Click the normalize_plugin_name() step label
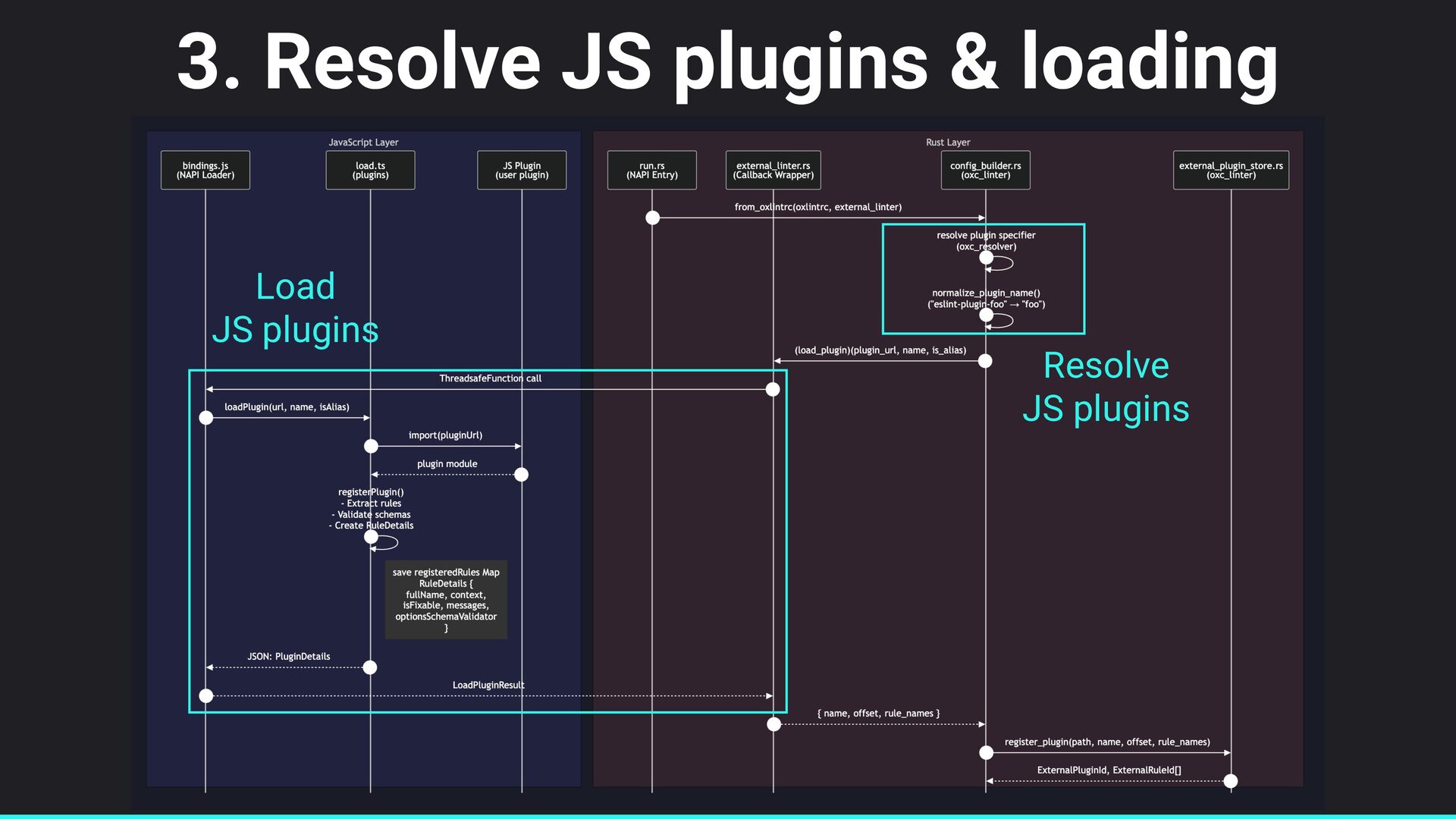The image size is (1456, 819). tap(986, 298)
